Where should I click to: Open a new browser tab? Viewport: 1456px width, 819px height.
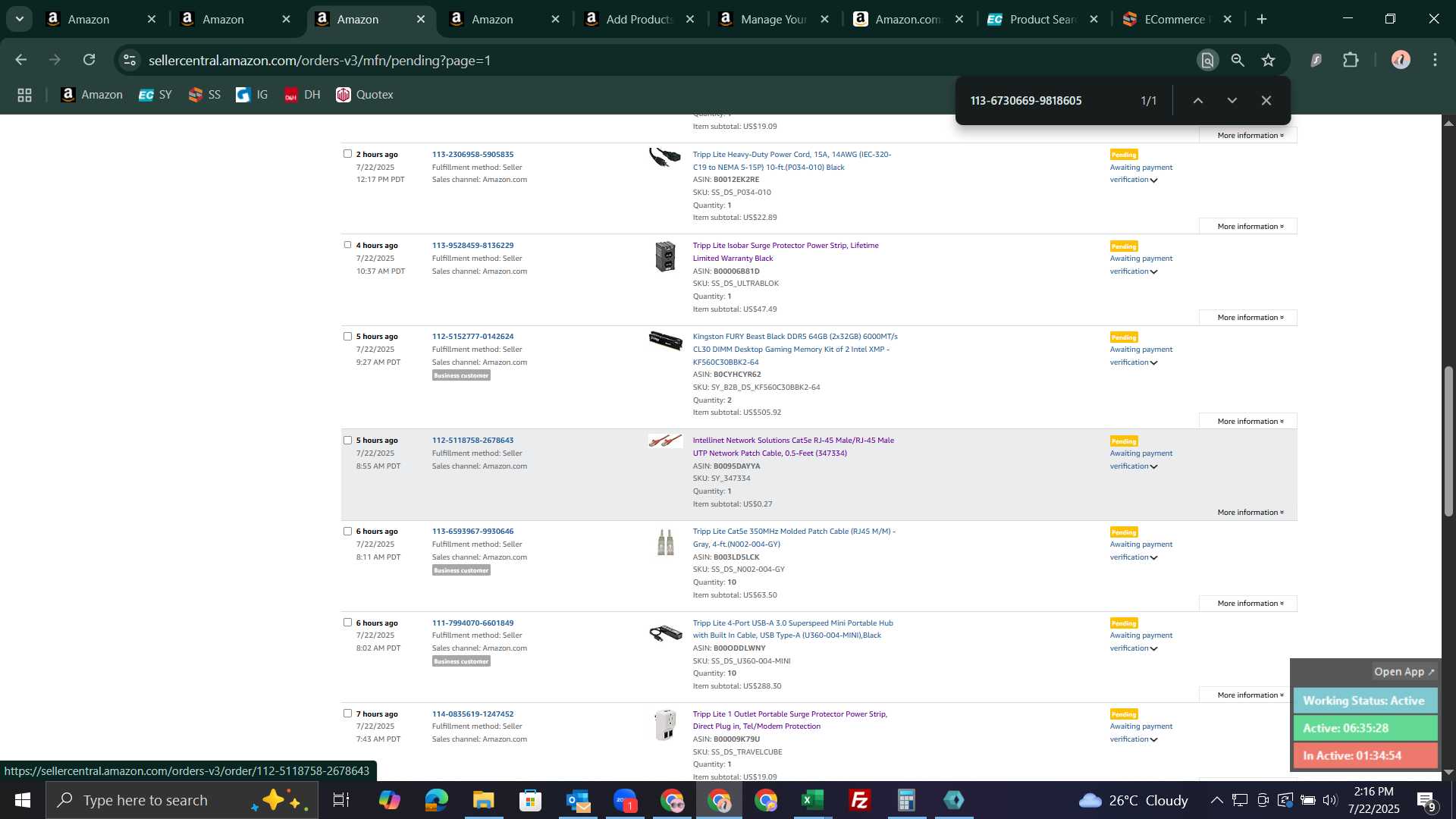click(x=1262, y=19)
